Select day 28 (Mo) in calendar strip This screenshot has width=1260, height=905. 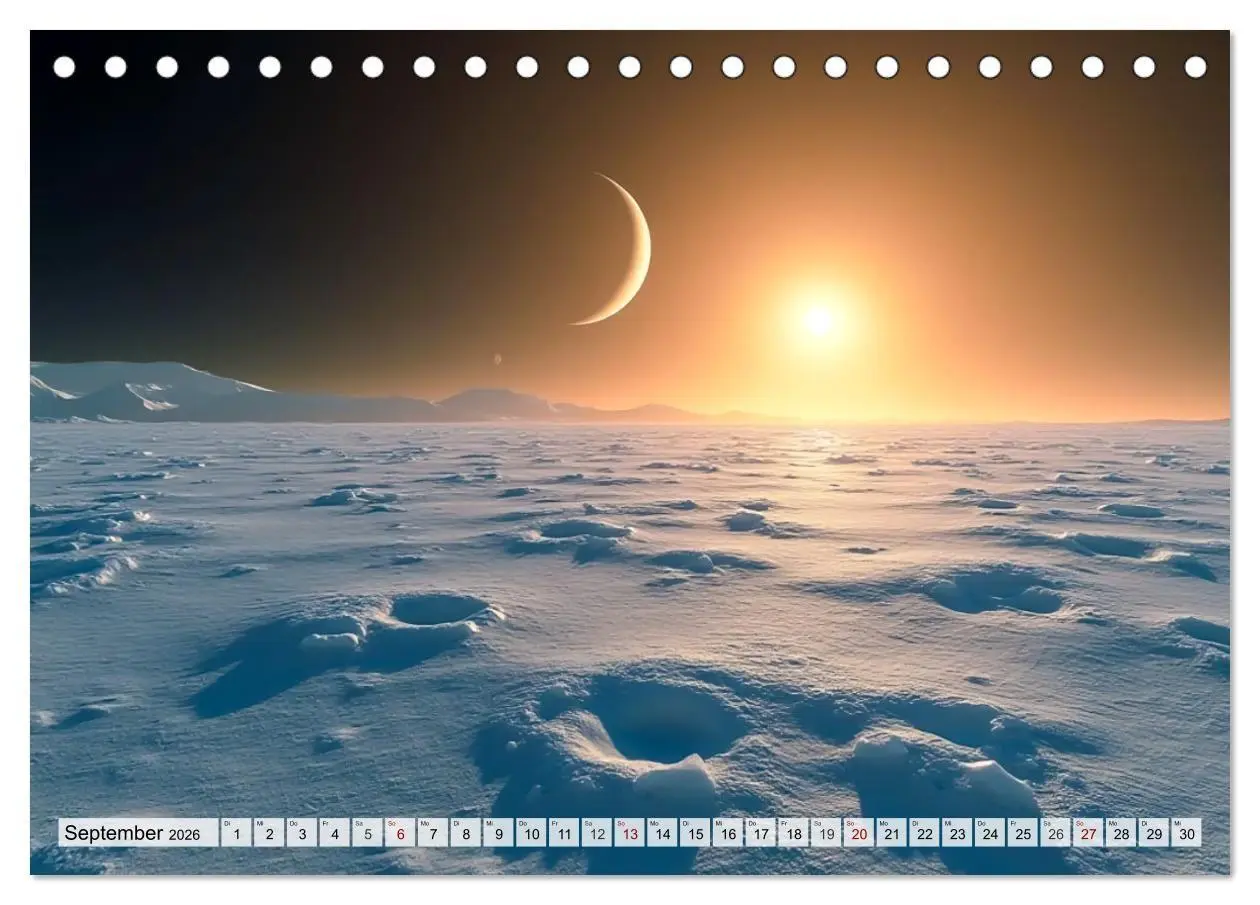coord(1121,833)
